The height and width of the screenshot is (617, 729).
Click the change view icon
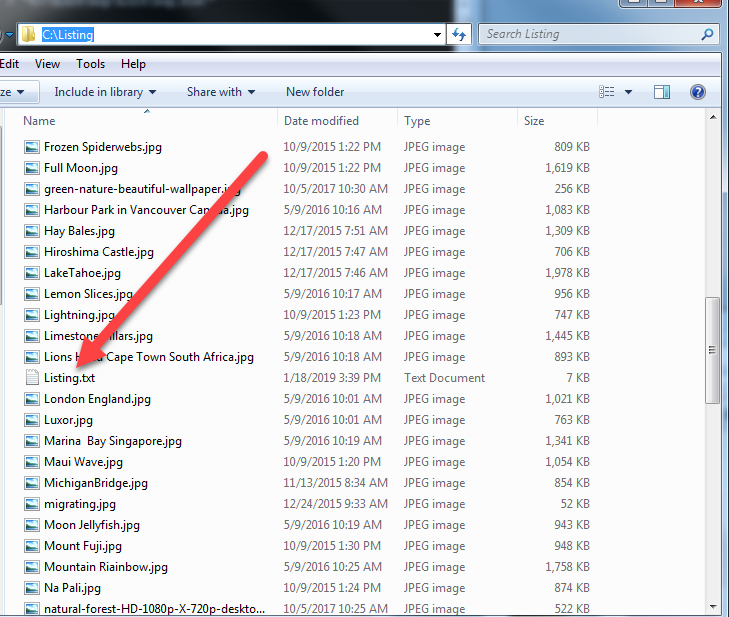pos(607,92)
